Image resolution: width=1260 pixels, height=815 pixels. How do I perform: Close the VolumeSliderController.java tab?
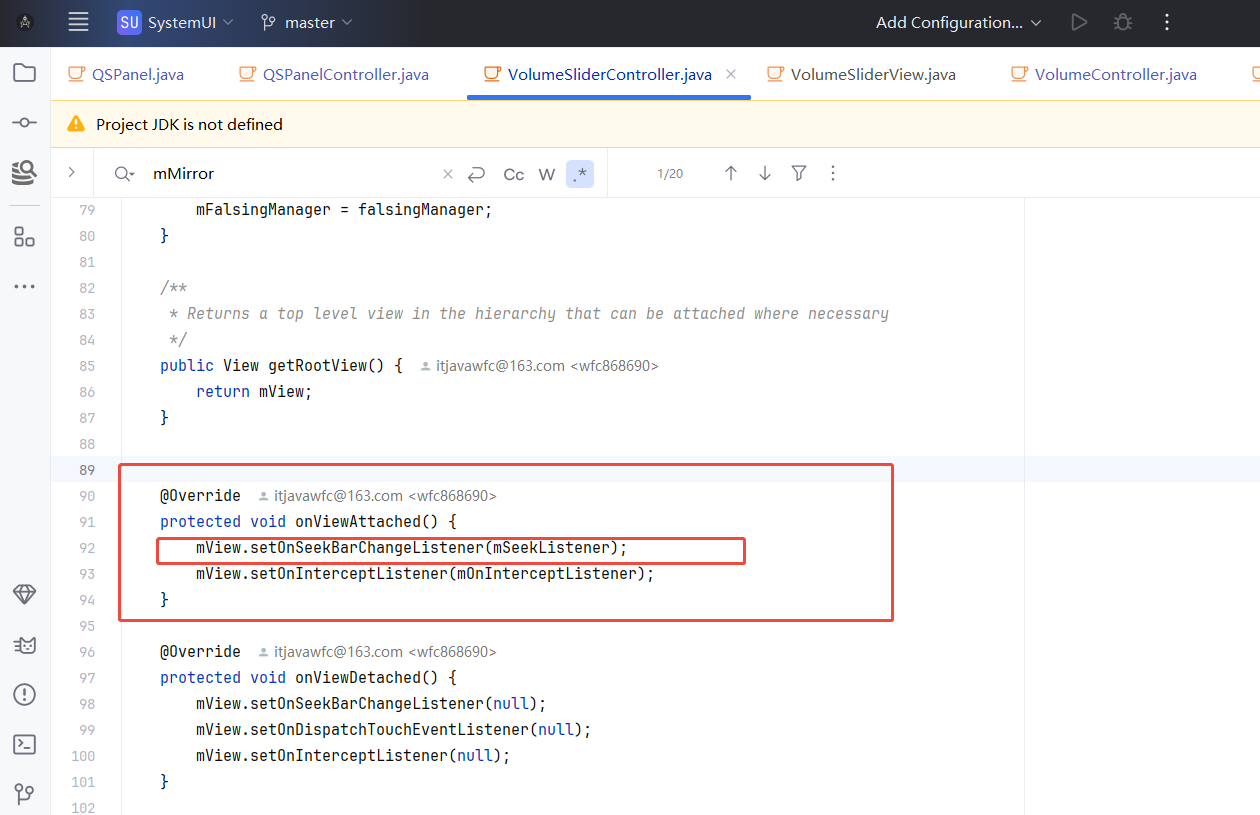[x=731, y=74]
